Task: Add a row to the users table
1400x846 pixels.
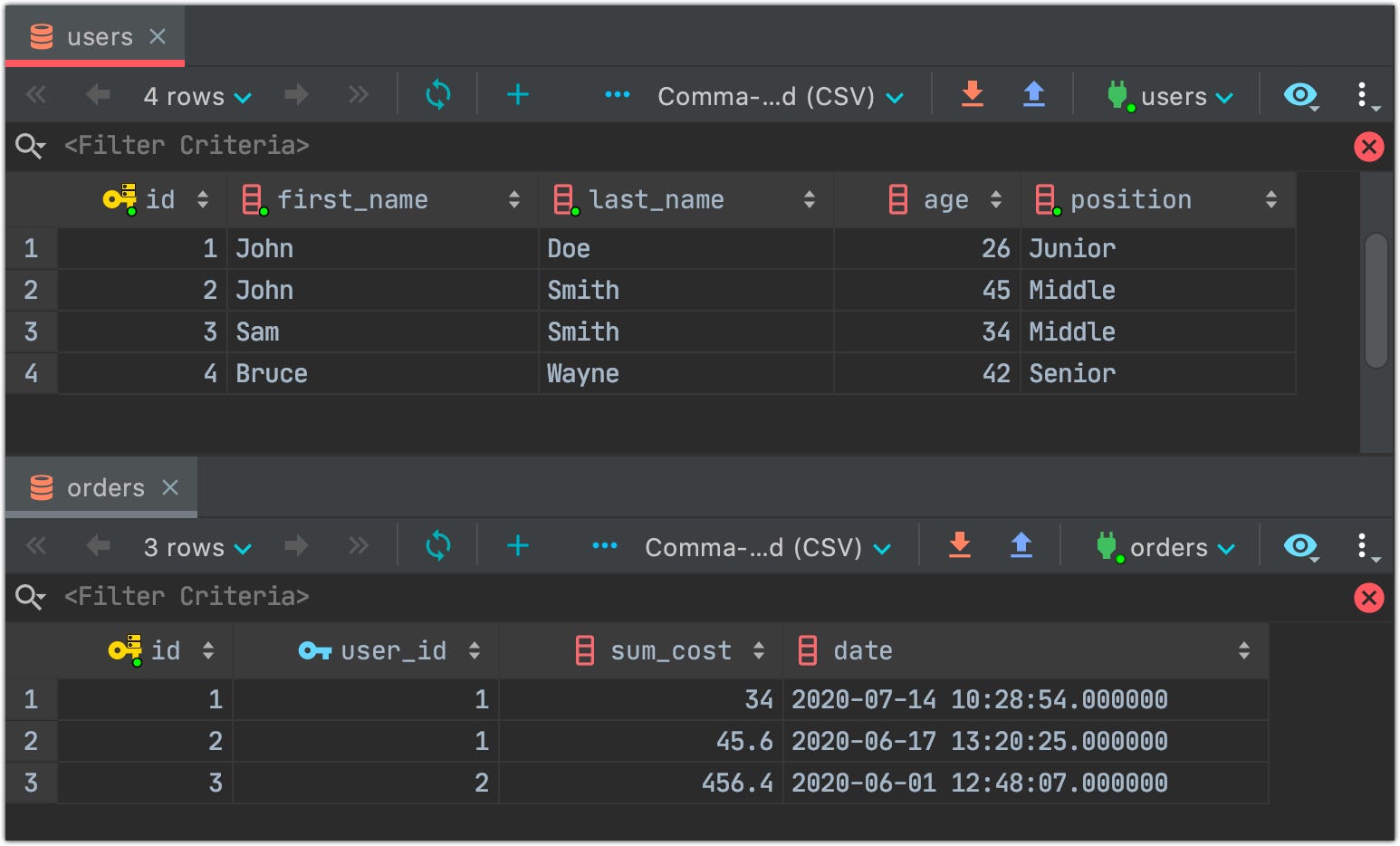Action: [x=518, y=94]
